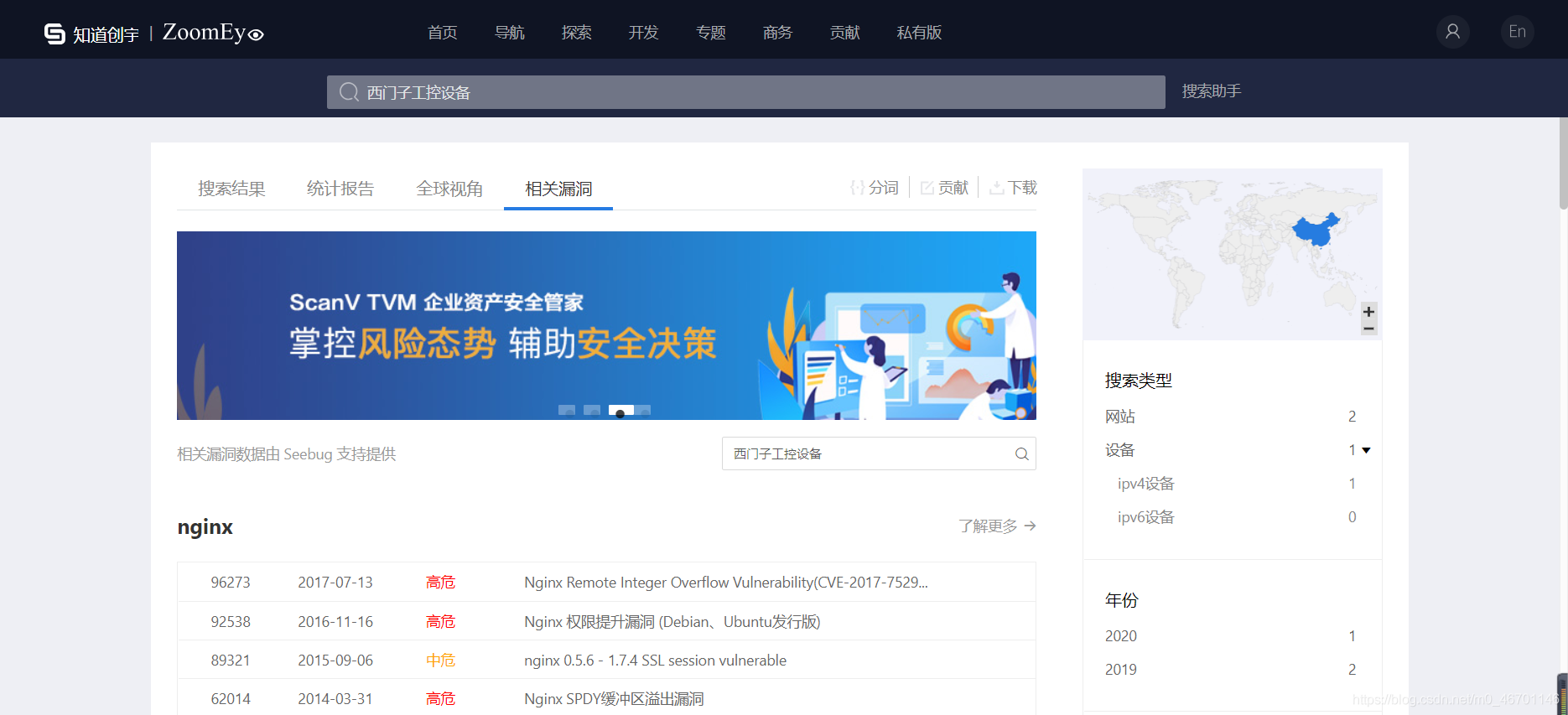Click the date 2016-11-16
1568x715 pixels.
pyautogui.click(x=335, y=622)
